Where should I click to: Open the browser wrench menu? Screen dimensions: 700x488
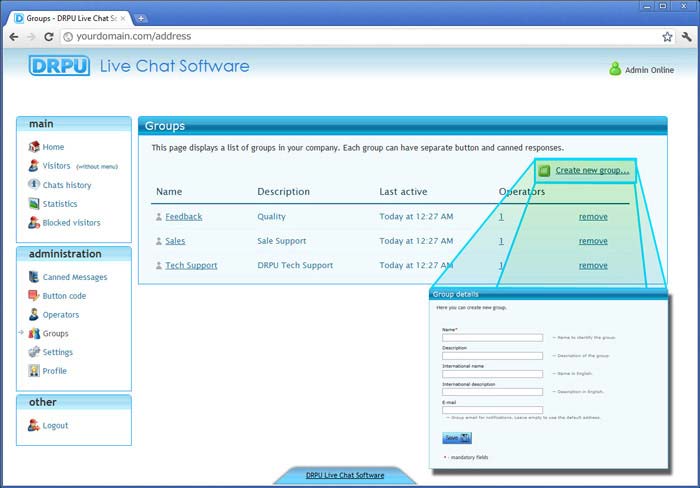pyautogui.click(x=687, y=37)
